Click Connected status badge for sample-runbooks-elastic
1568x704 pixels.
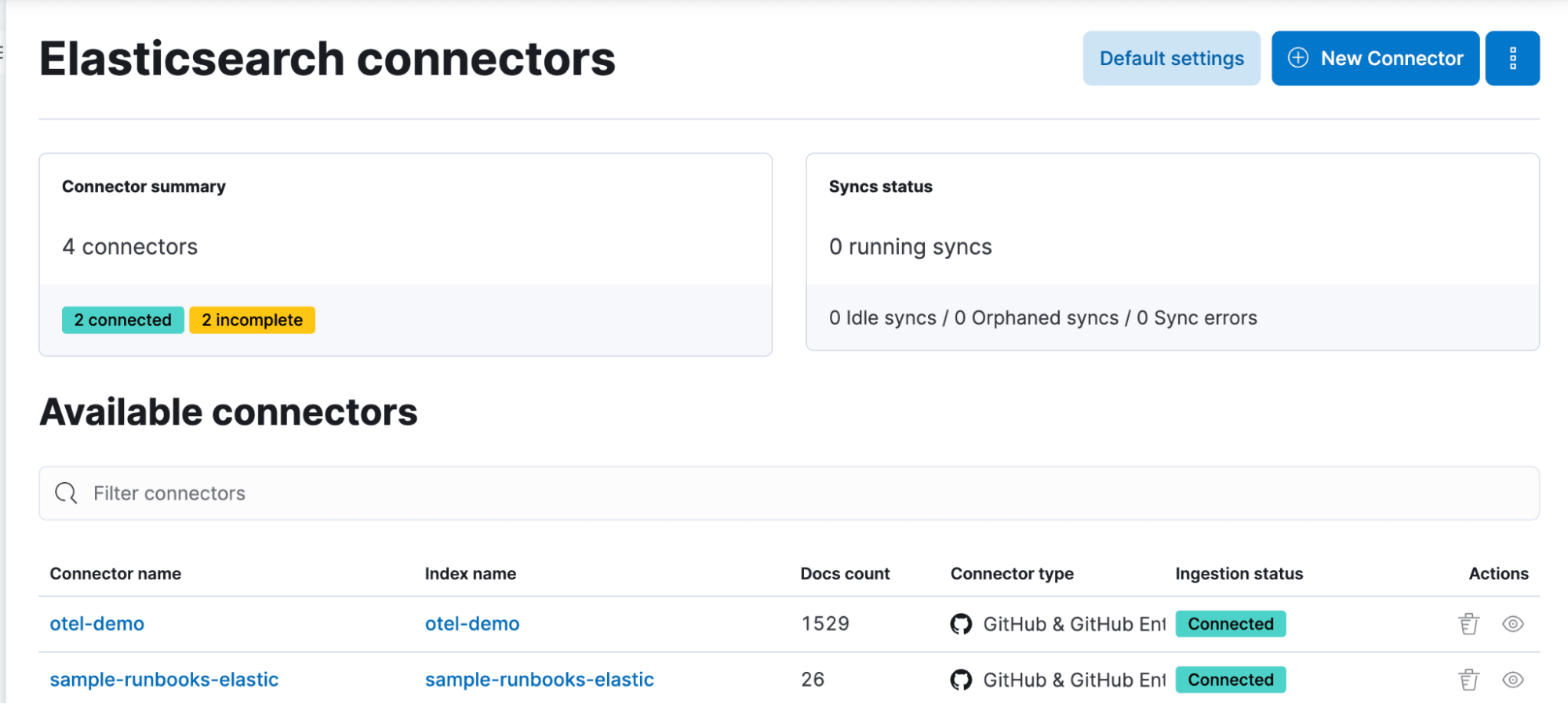pyautogui.click(x=1230, y=680)
